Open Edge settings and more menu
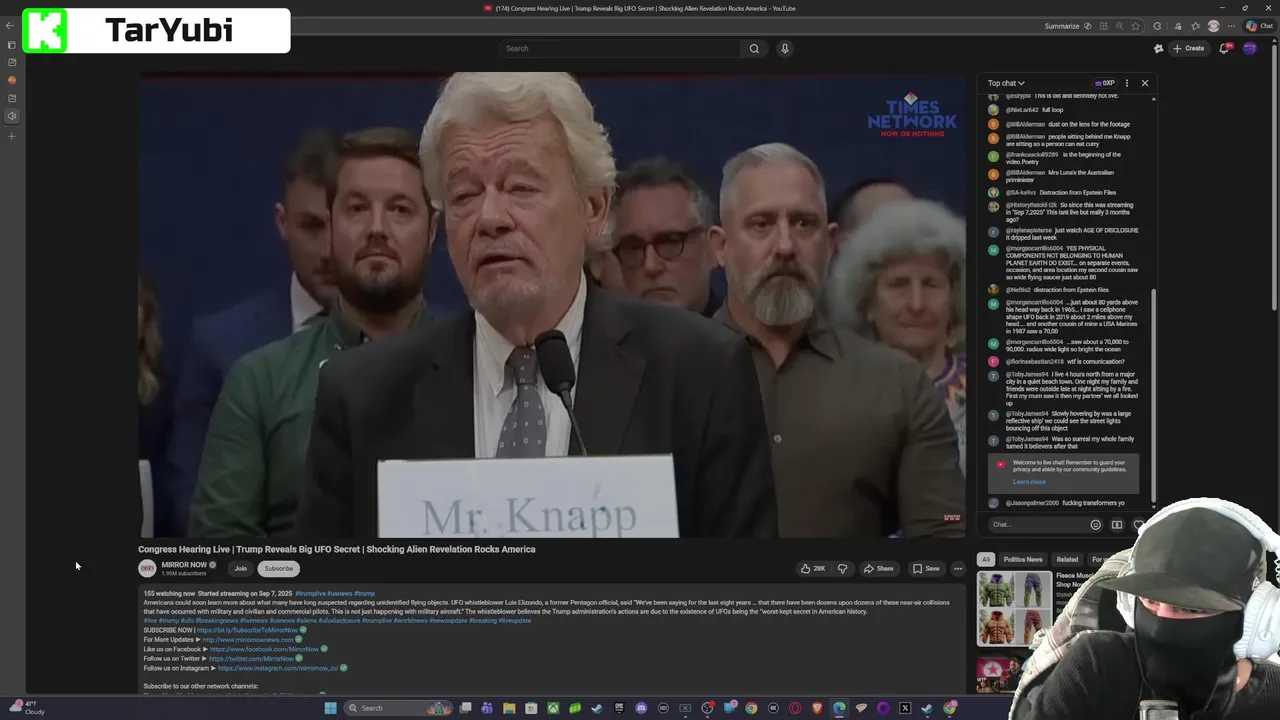This screenshot has width=1280, height=720. [x=1232, y=26]
